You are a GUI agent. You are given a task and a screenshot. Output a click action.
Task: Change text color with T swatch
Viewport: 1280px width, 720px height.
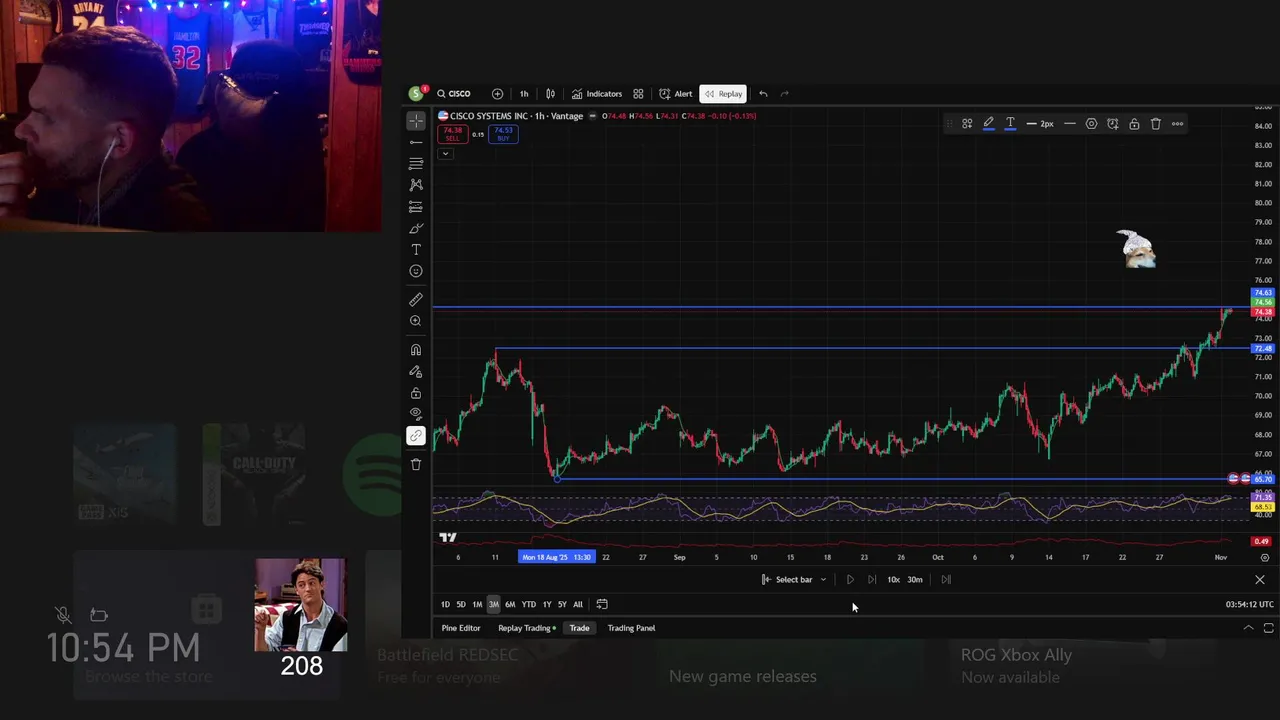click(1010, 124)
